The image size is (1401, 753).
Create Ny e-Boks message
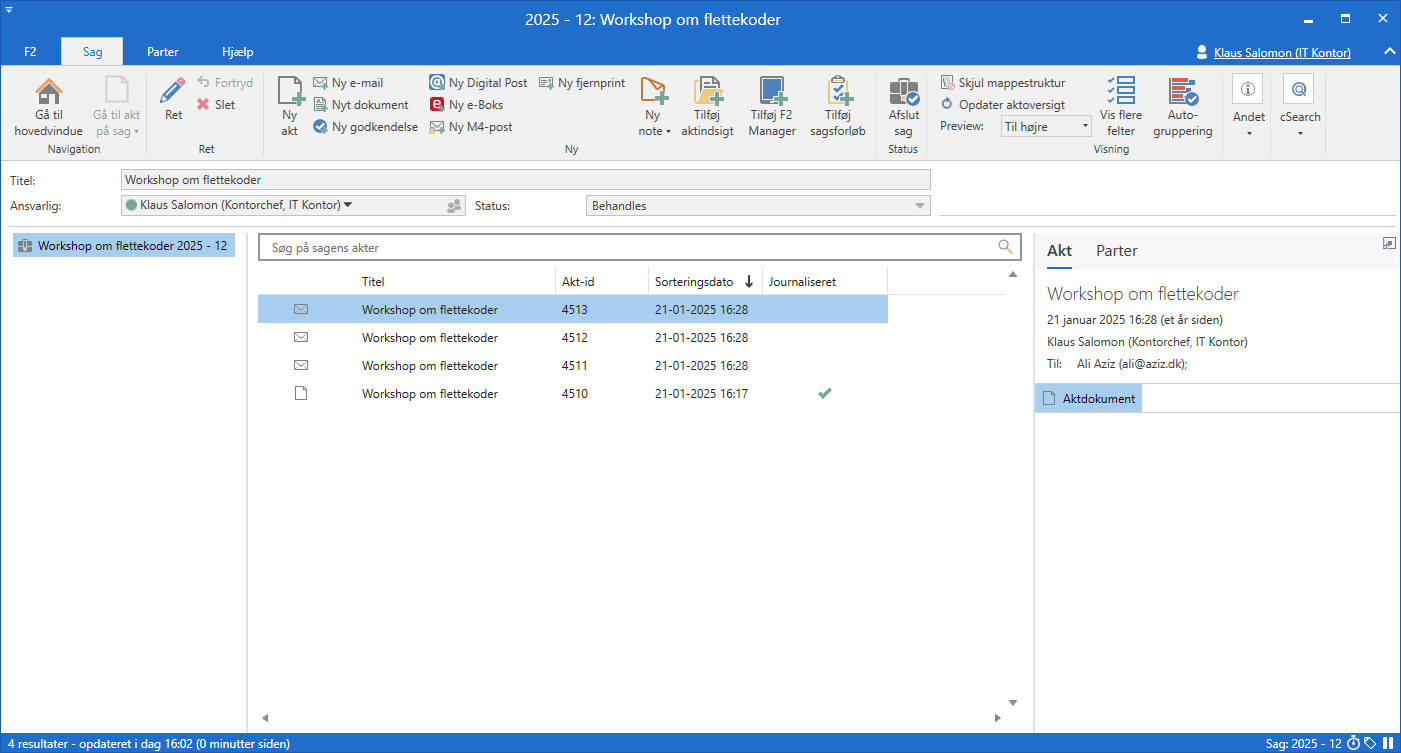pos(466,105)
